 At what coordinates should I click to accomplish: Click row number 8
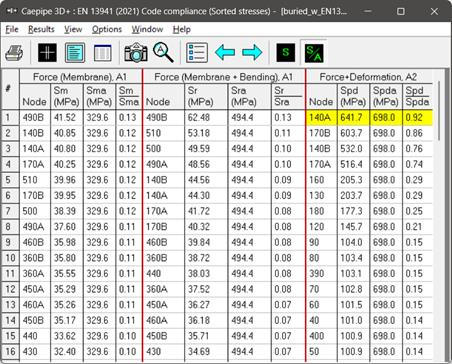(x=10, y=227)
